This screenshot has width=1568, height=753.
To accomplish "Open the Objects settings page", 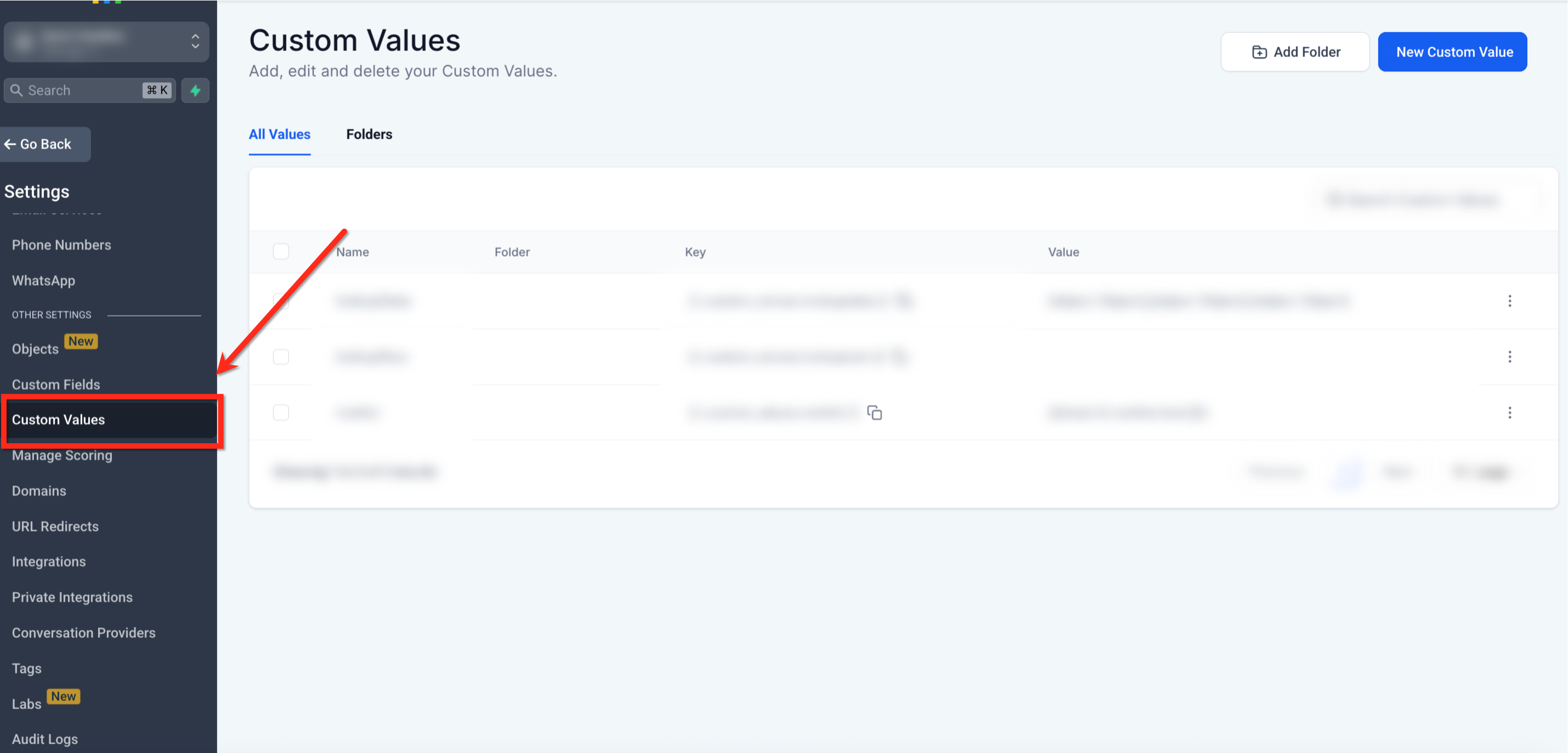I will tap(35, 349).
